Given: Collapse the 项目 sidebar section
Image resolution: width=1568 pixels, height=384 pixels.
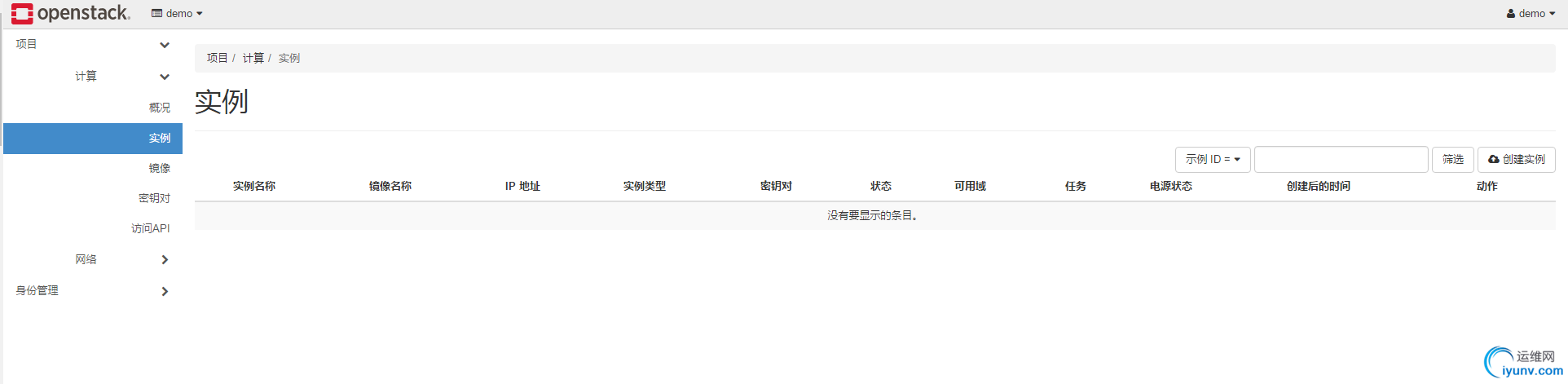Looking at the screenshot, I should [x=93, y=45].
